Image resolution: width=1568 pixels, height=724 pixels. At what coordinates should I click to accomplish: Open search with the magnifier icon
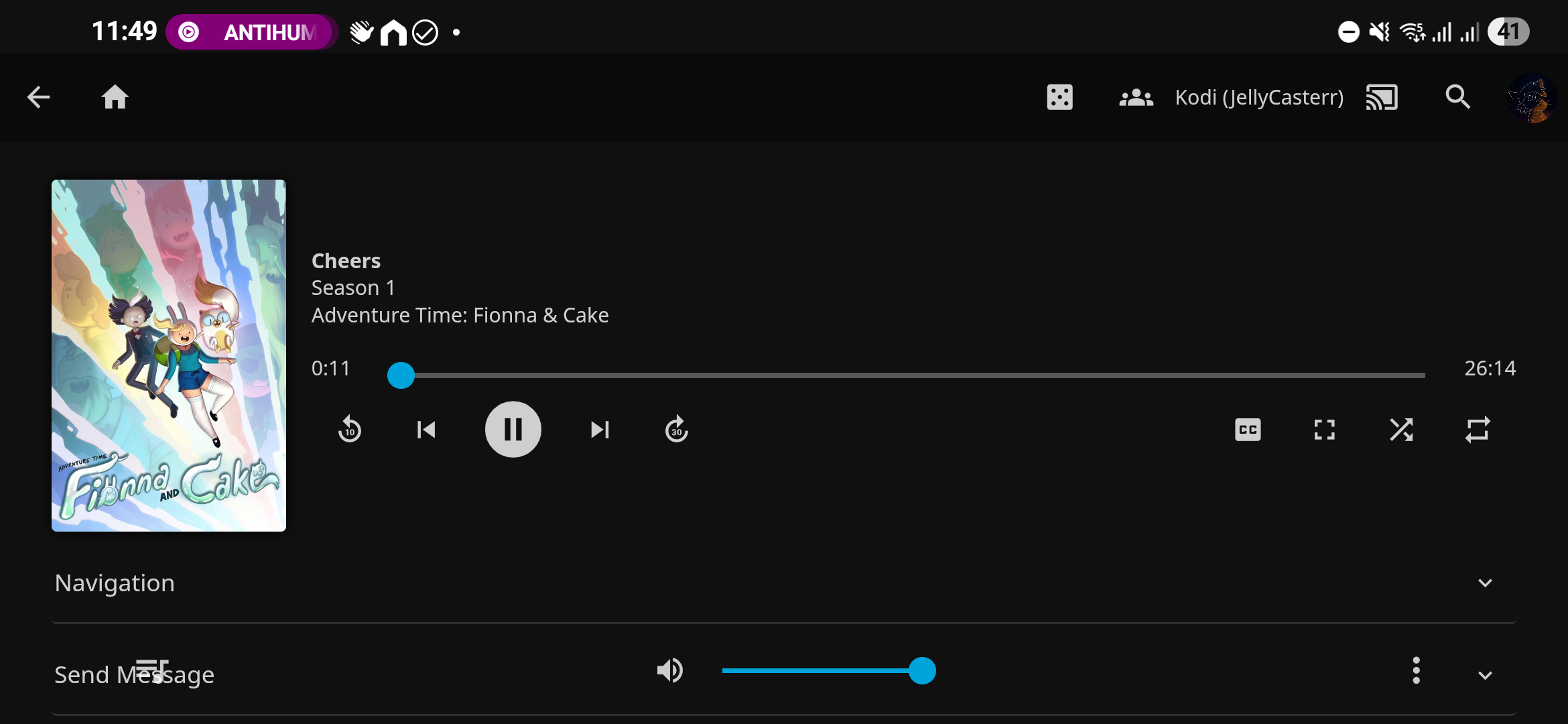(1457, 97)
